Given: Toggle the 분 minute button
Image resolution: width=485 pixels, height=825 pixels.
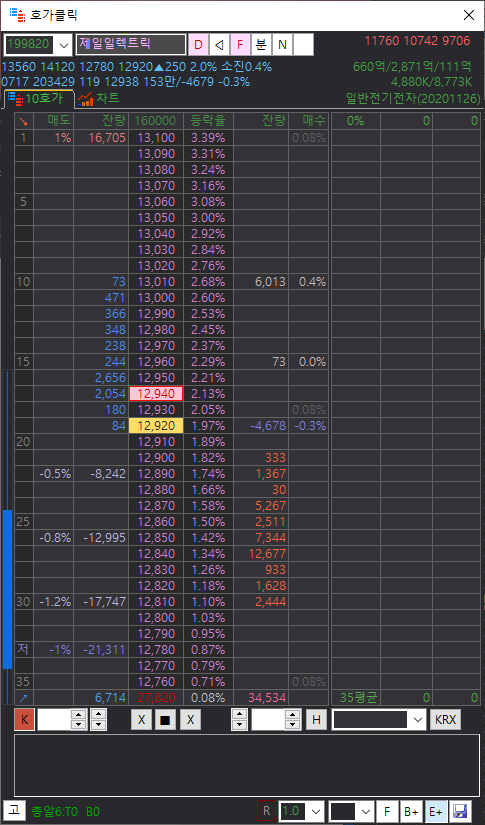Looking at the screenshot, I should (x=261, y=45).
